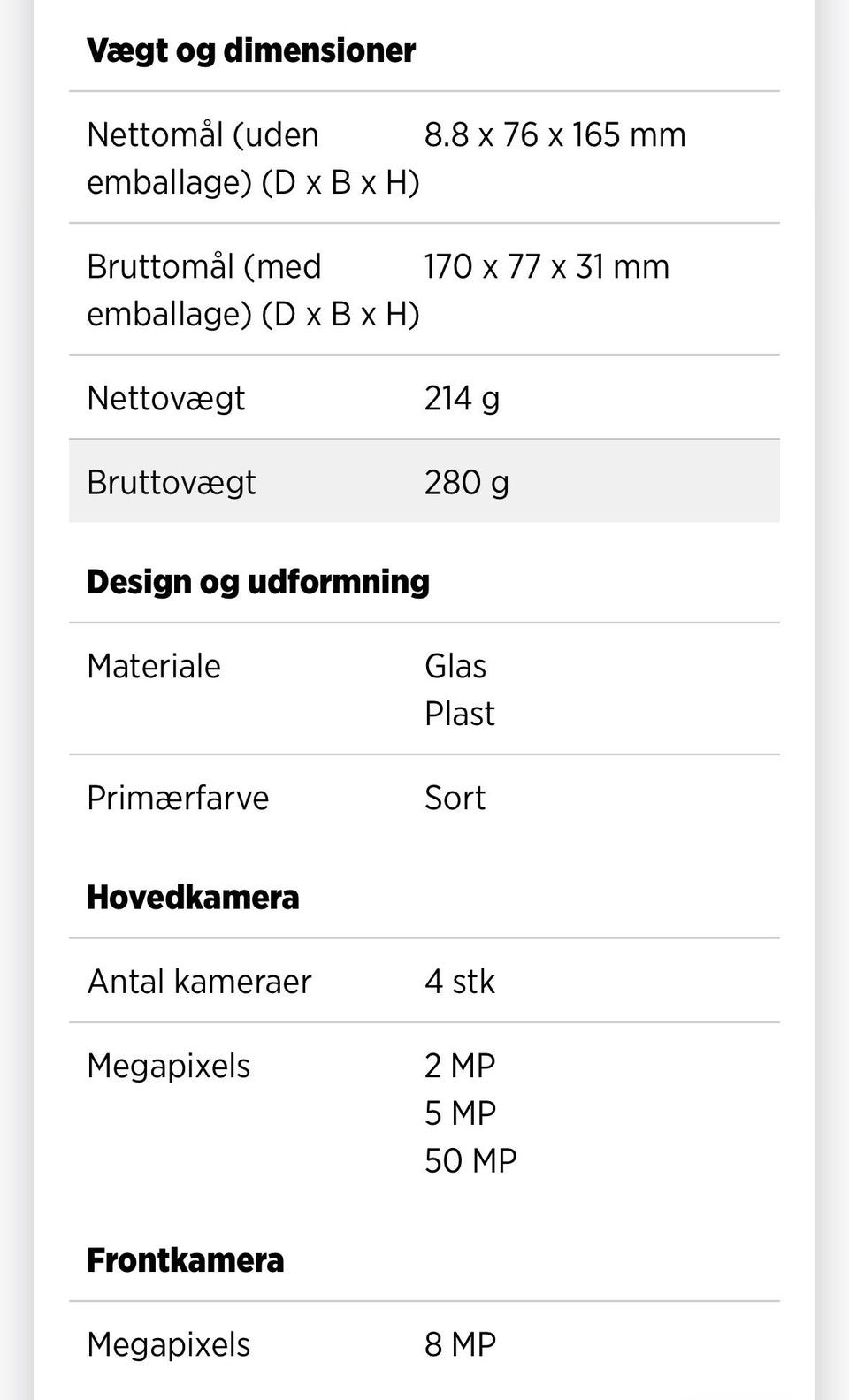Select the 'Glas' material value

click(x=455, y=667)
